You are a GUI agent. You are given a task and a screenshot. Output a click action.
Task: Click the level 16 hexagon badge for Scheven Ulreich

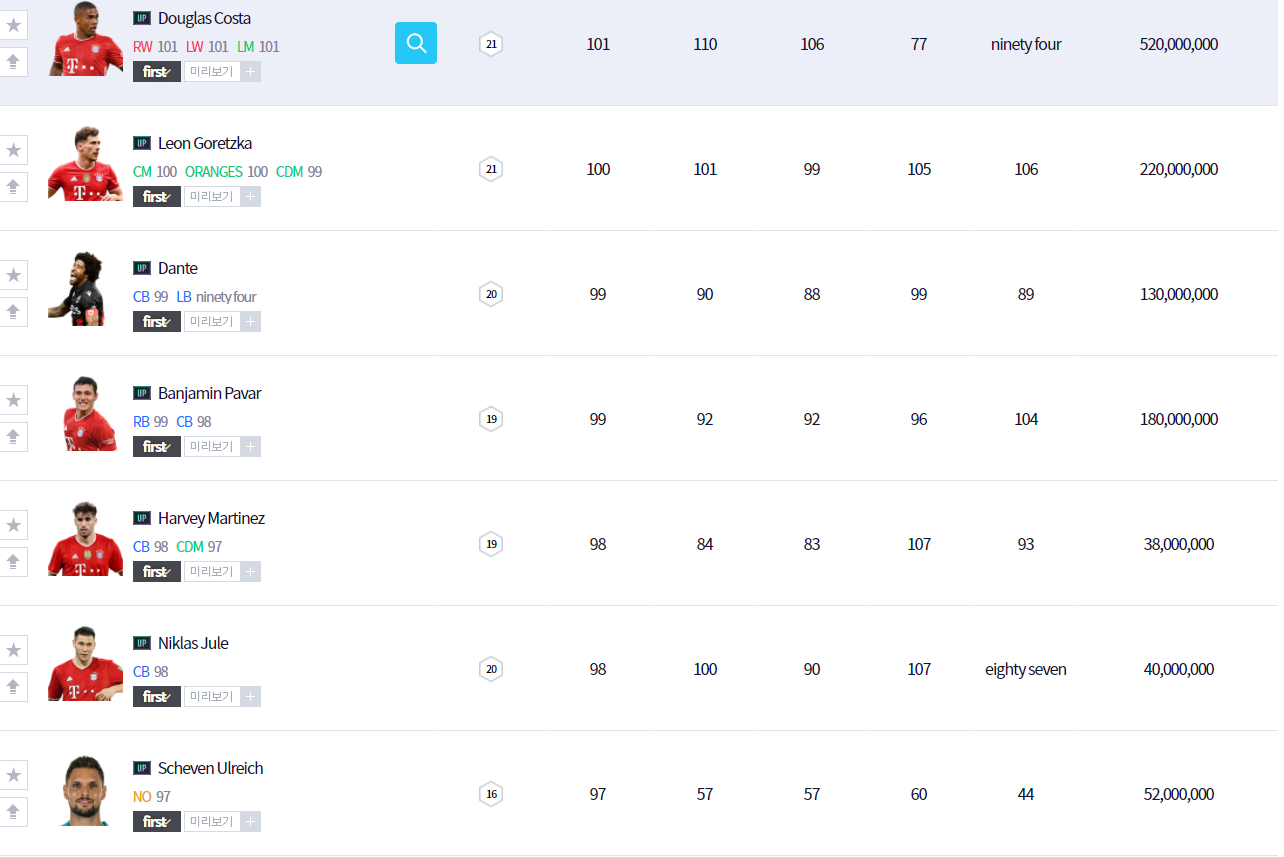tap(490, 794)
